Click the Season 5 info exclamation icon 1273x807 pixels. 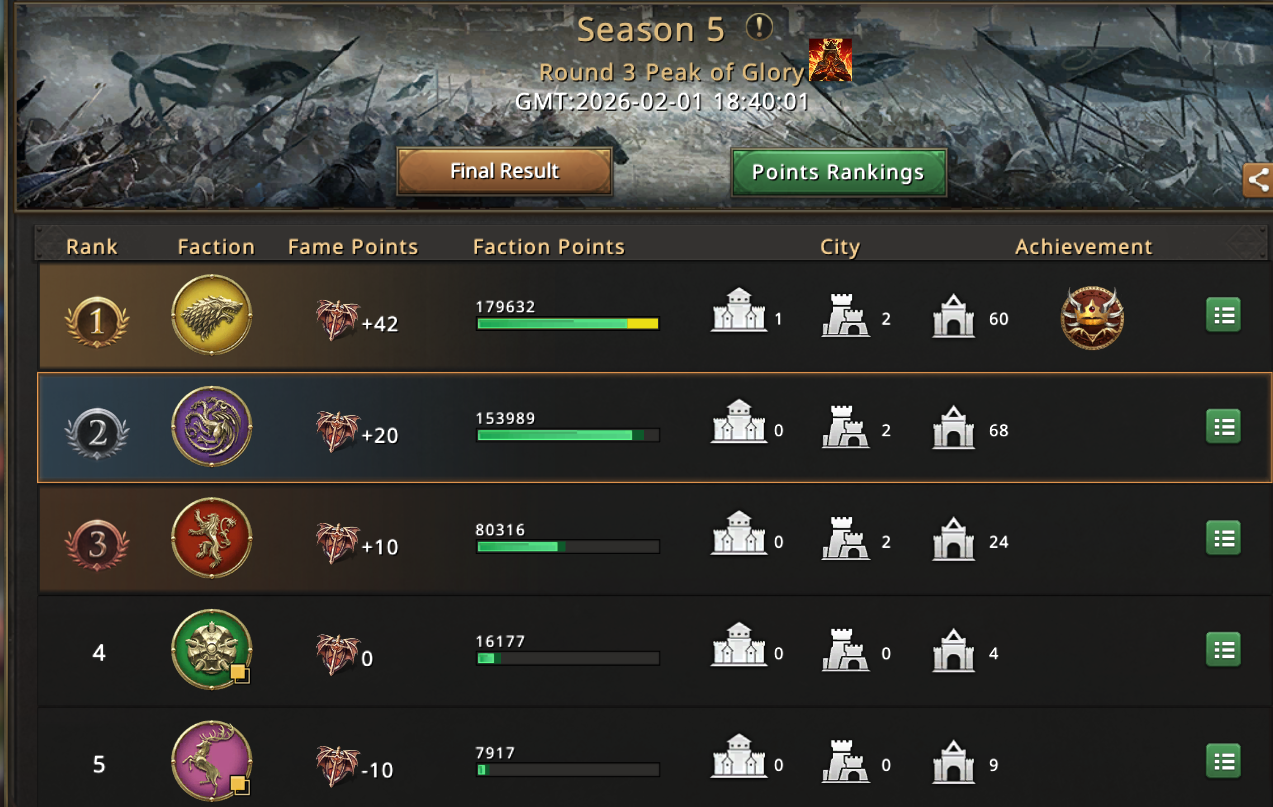[x=760, y=28]
